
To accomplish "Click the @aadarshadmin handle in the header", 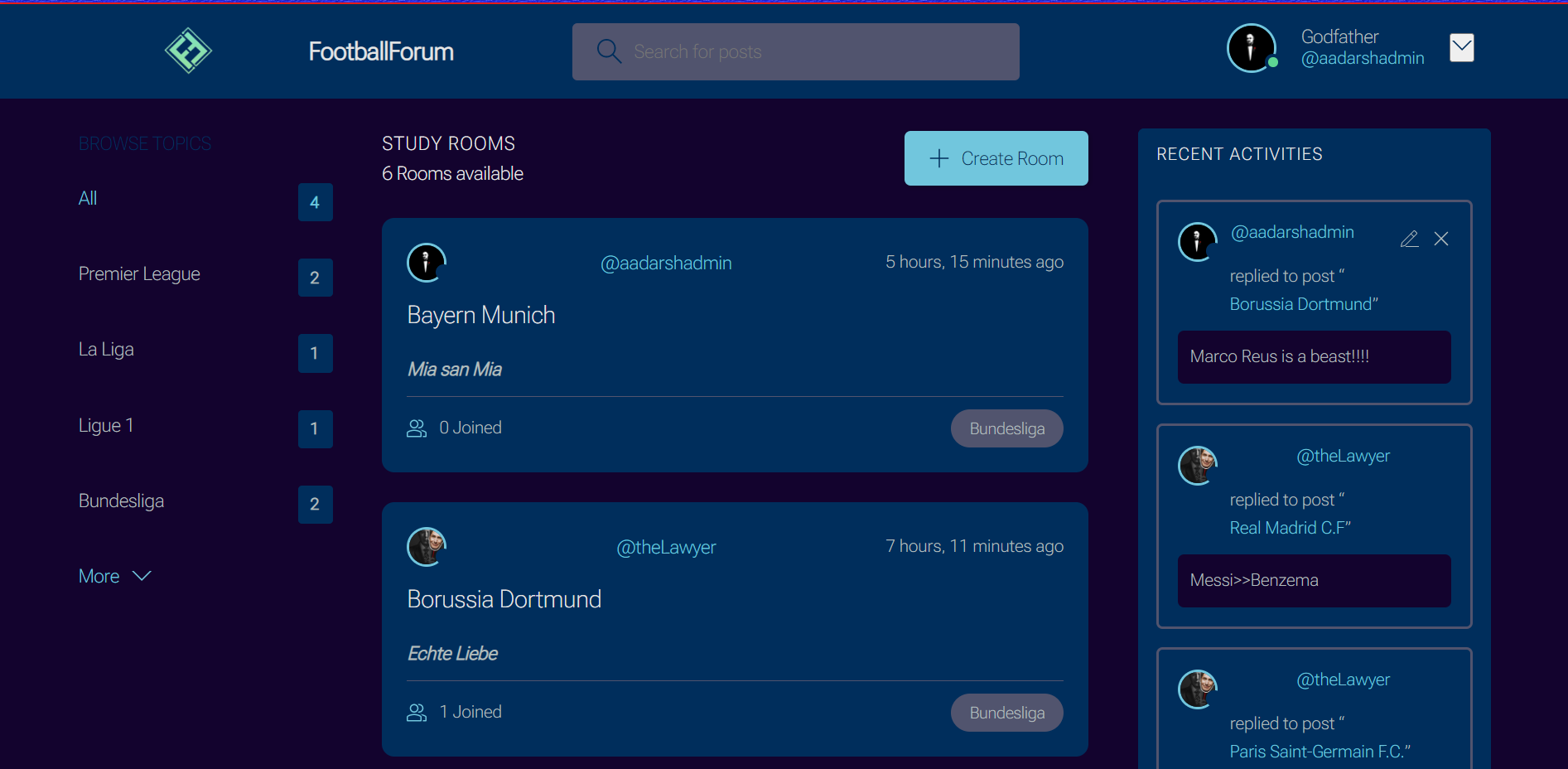I will point(1363,58).
